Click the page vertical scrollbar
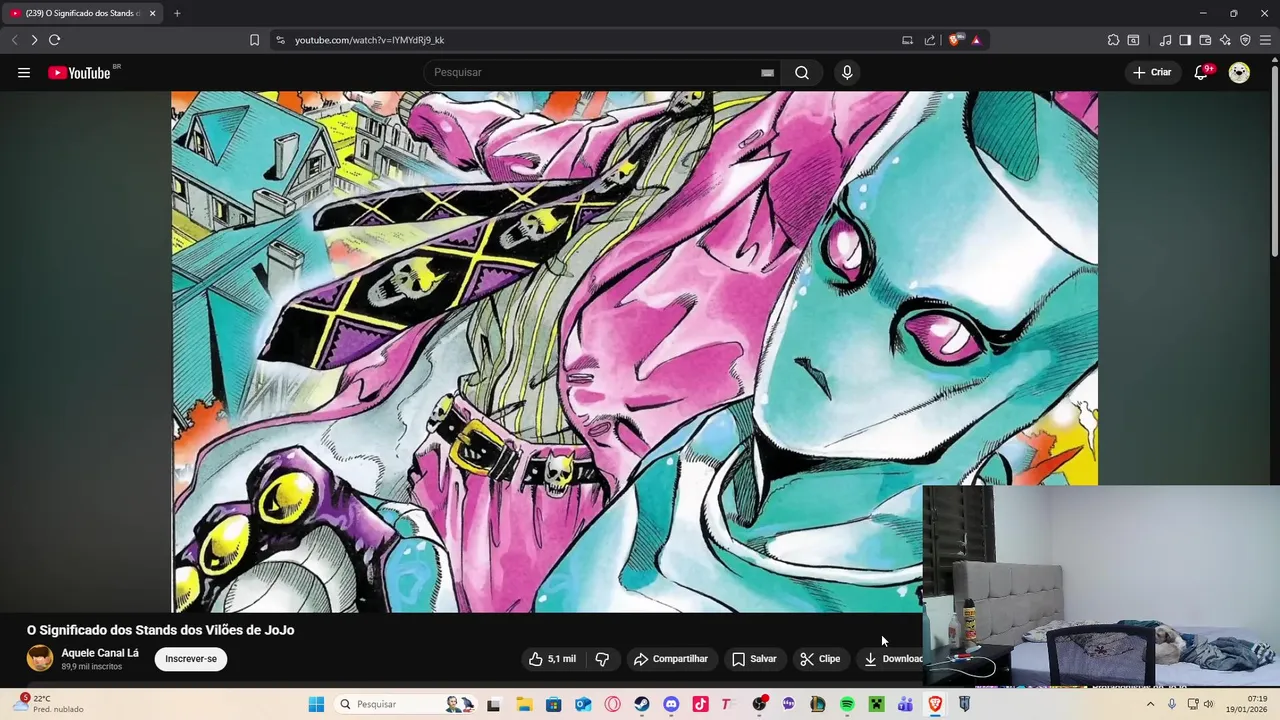Viewport: 1280px width, 720px height. 1274,160
